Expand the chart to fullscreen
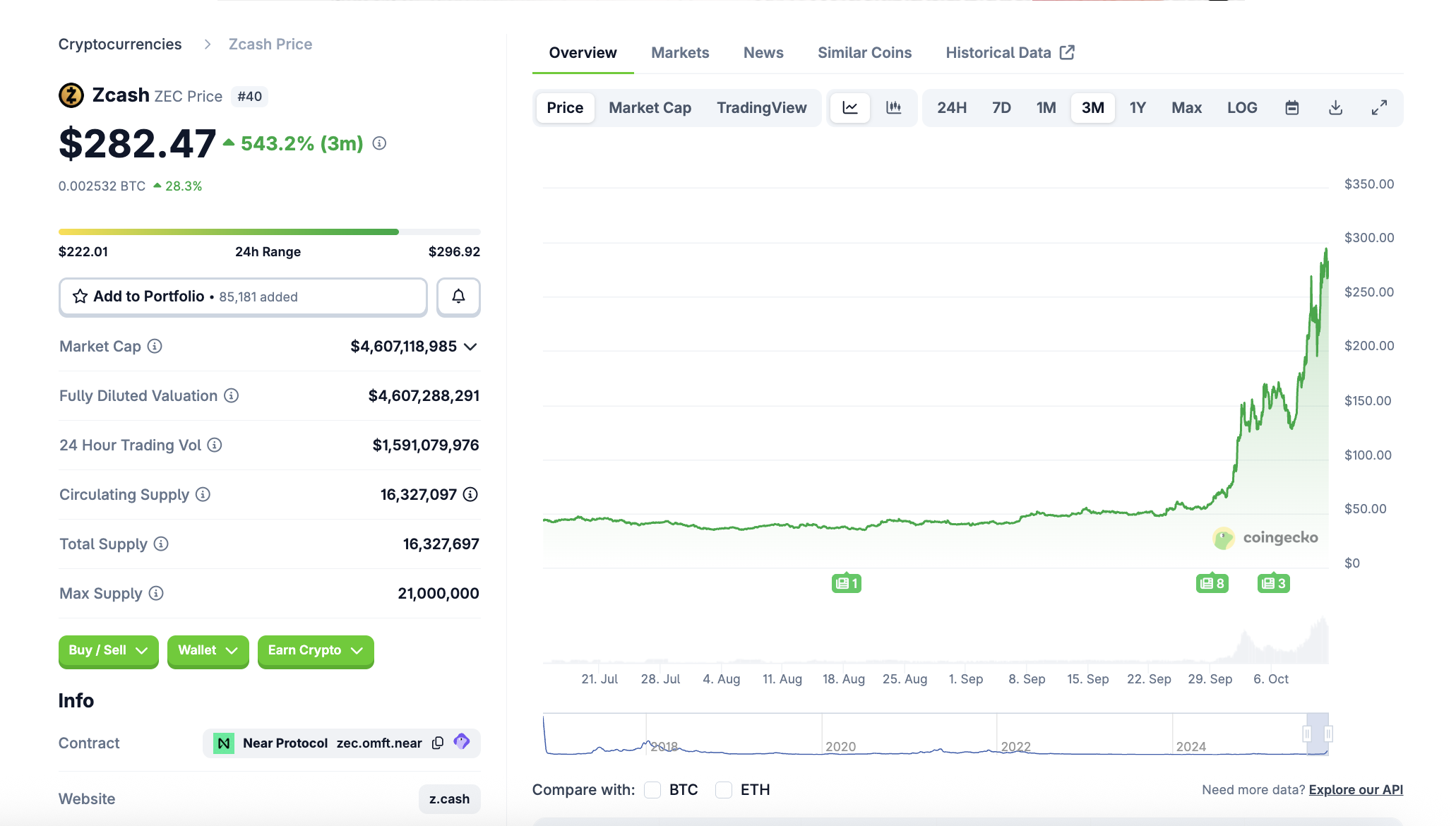This screenshot has height=826, width=1456. [1379, 108]
